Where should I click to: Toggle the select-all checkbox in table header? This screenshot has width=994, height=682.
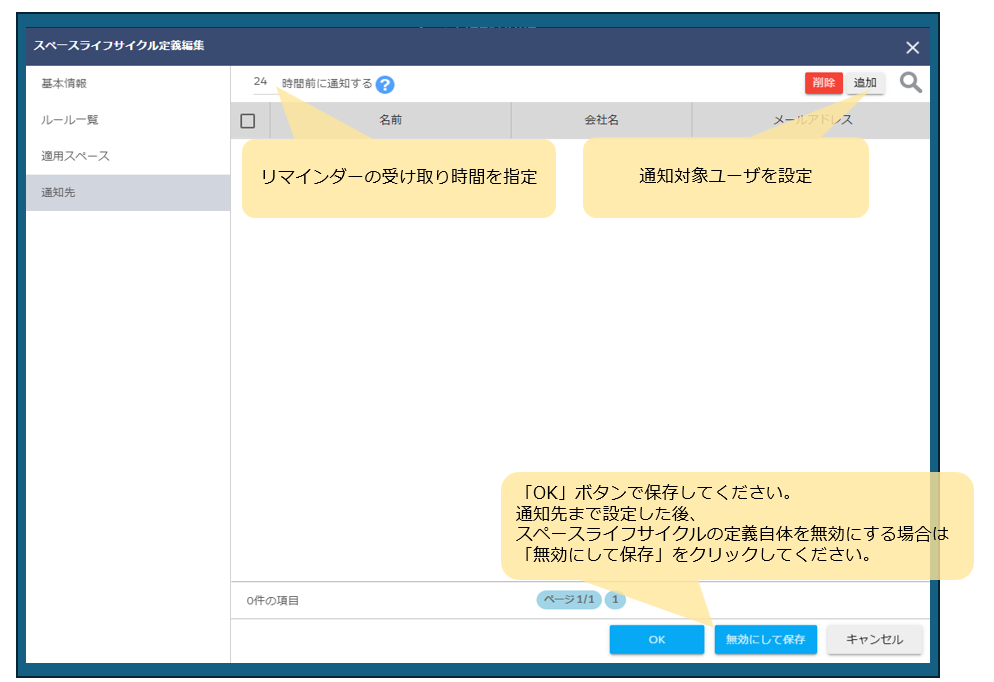tap(248, 121)
